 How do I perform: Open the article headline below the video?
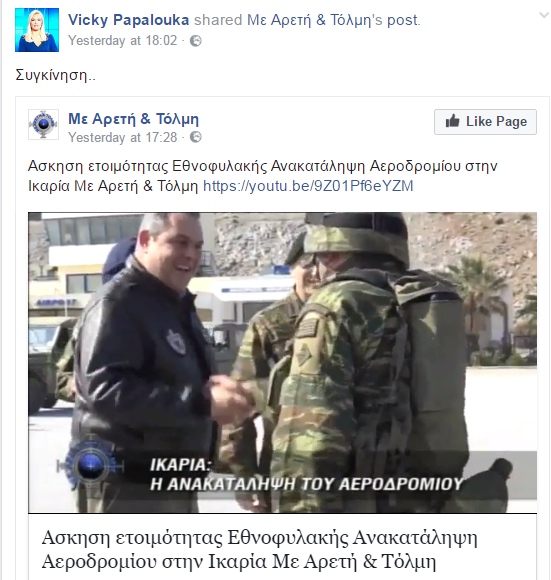pyautogui.click(x=259, y=550)
